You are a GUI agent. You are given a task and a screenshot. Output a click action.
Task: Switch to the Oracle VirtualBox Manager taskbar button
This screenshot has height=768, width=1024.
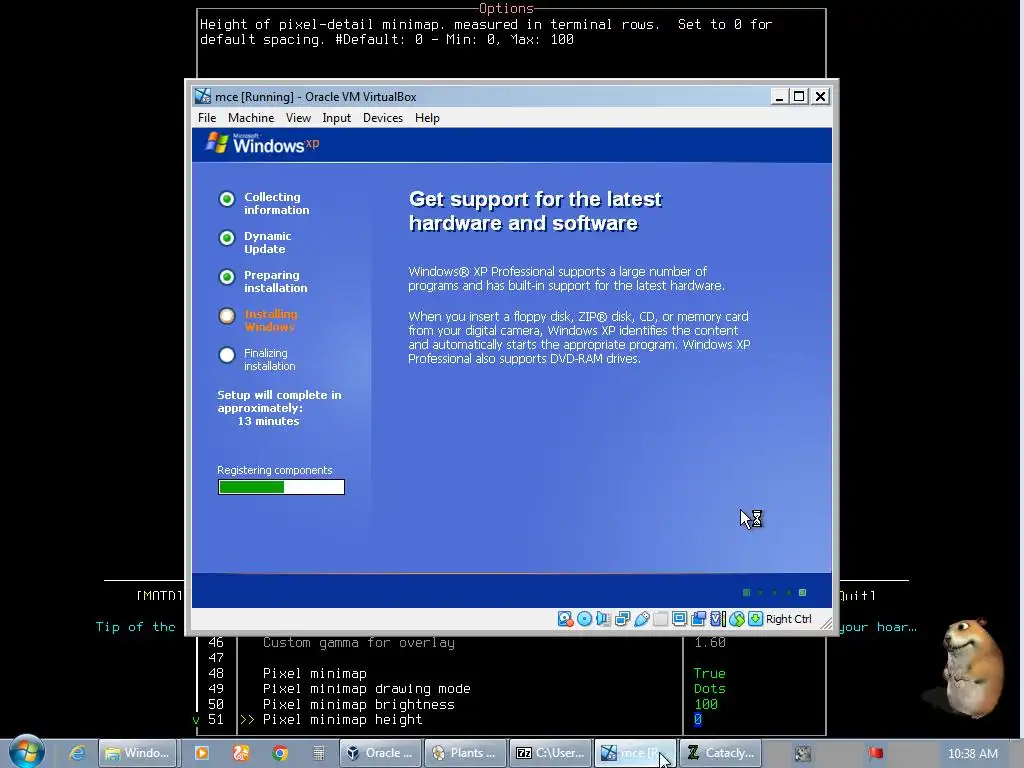coord(381,753)
